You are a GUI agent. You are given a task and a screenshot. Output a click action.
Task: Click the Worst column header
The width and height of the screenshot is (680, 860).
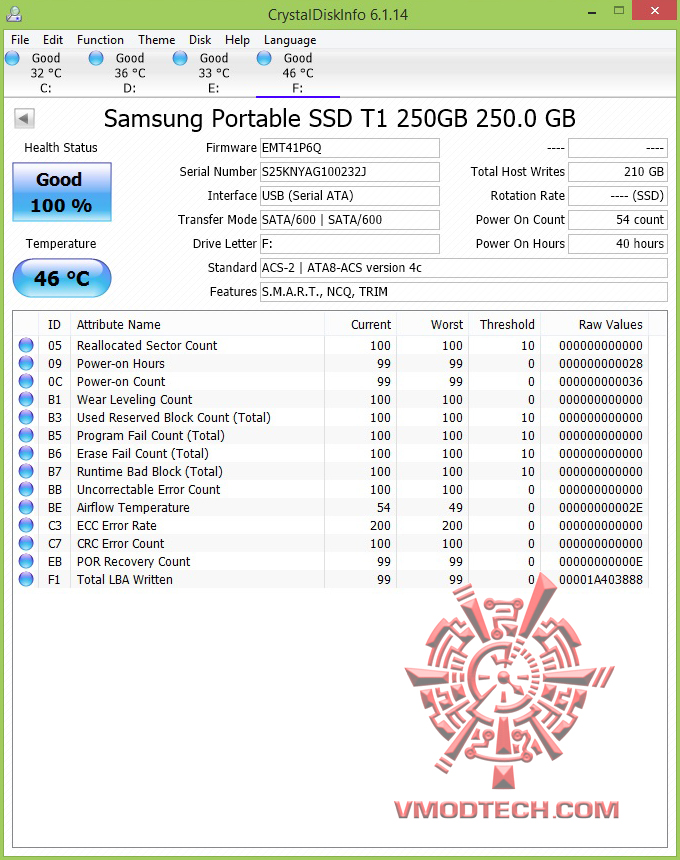(x=432, y=325)
